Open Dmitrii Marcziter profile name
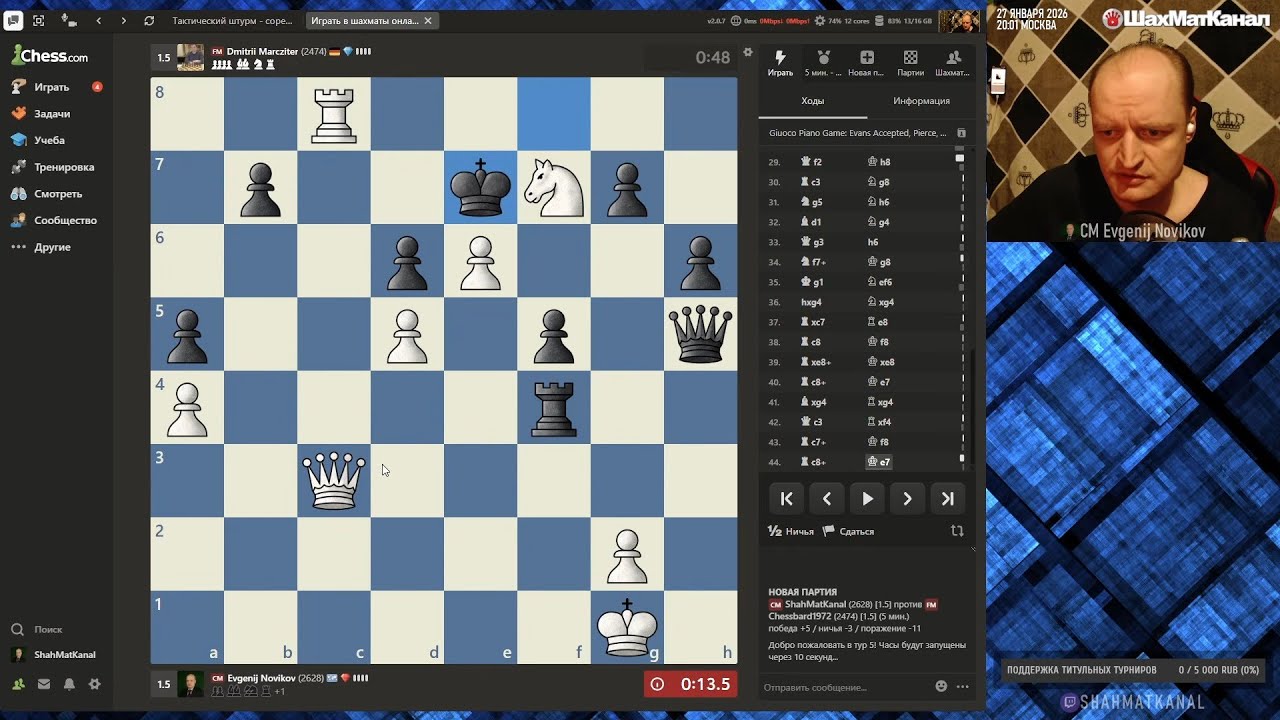The width and height of the screenshot is (1280, 720). point(262,51)
